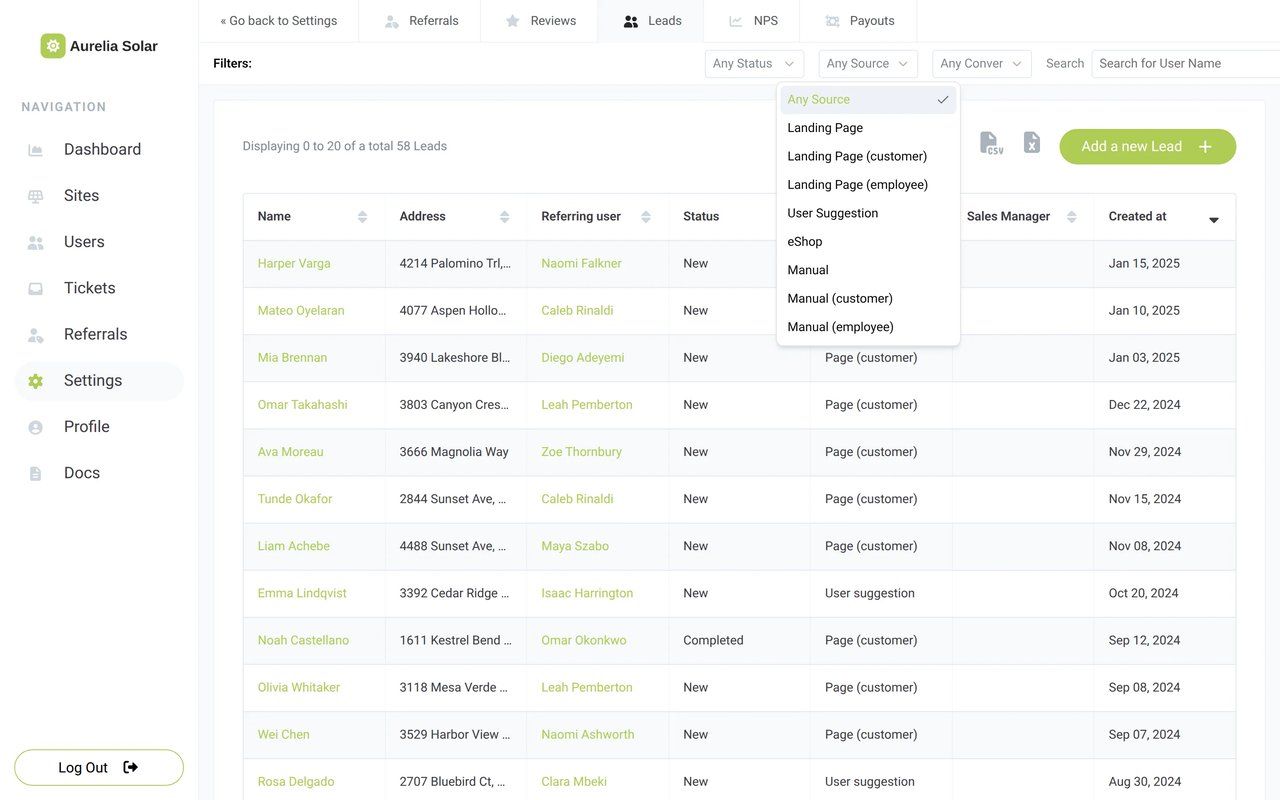Sort table by Name column arrows
This screenshot has width=1280, height=800.
click(362, 217)
